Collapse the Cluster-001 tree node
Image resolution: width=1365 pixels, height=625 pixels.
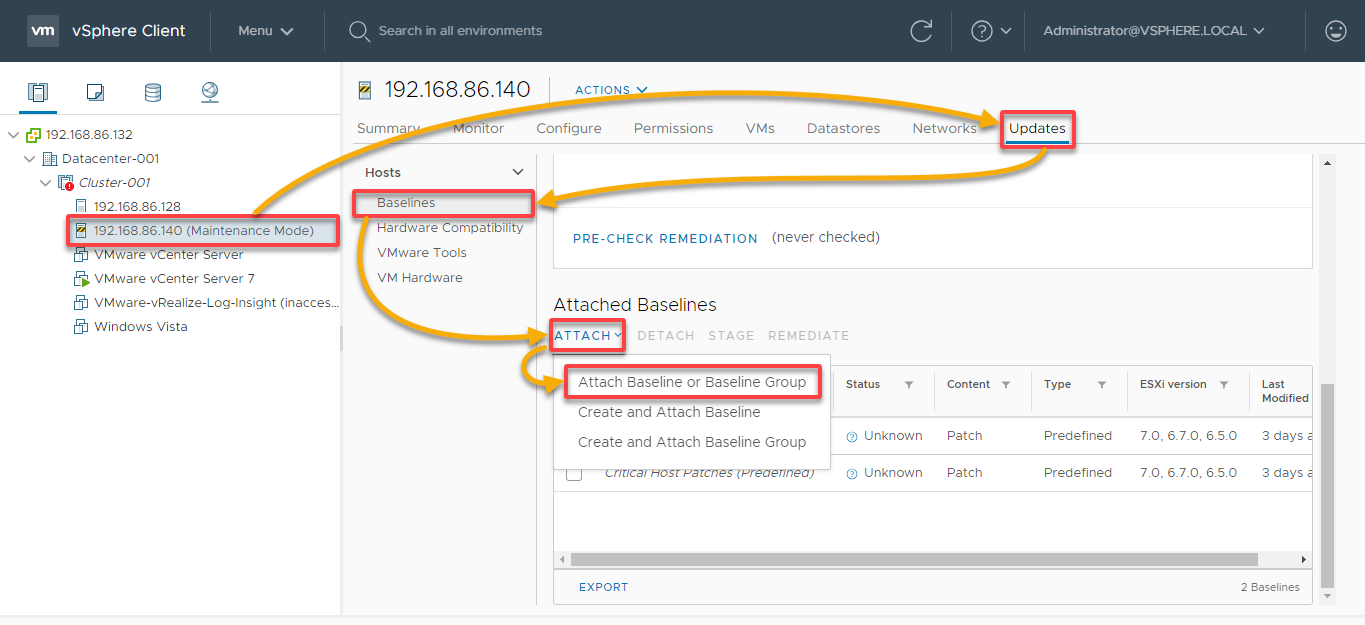click(x=45, y=183)
